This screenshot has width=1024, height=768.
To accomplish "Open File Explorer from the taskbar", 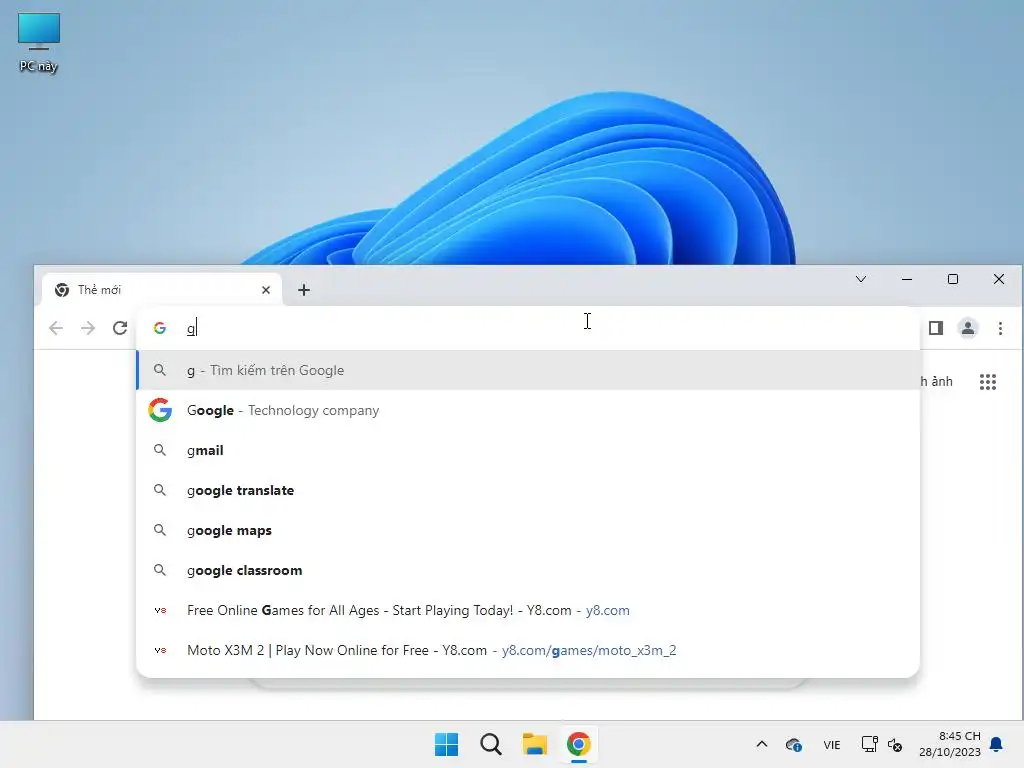I will pyautogui.click(x=535, y=744).
